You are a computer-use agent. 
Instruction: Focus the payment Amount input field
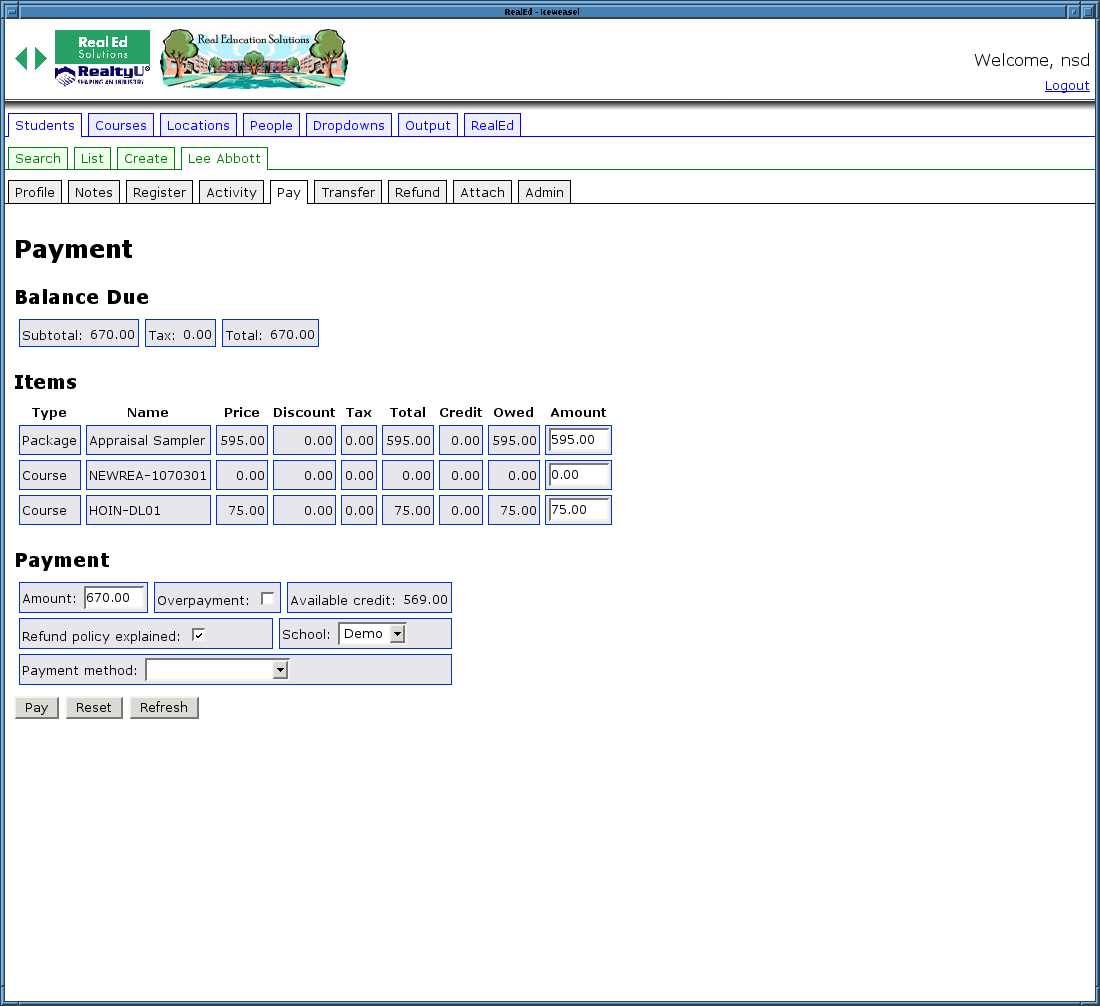pyautogui.click(x=114, y=598)
